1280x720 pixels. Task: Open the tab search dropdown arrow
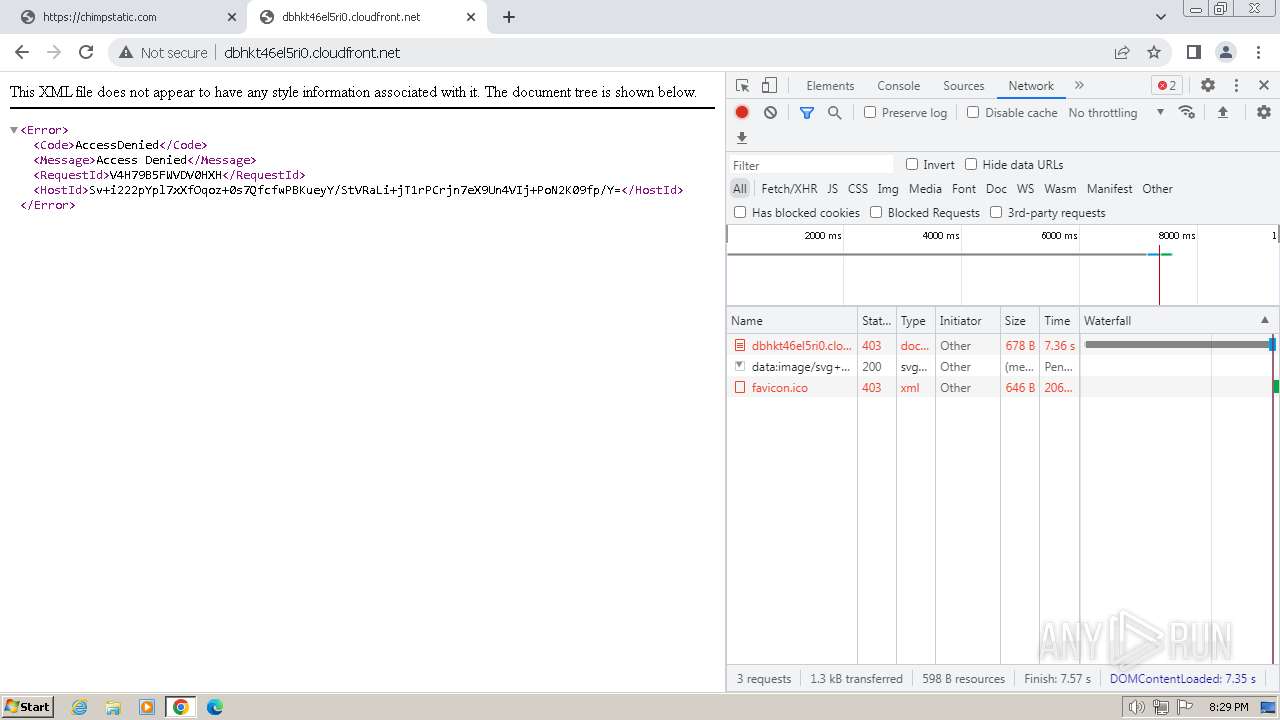tap(1161, 17)
